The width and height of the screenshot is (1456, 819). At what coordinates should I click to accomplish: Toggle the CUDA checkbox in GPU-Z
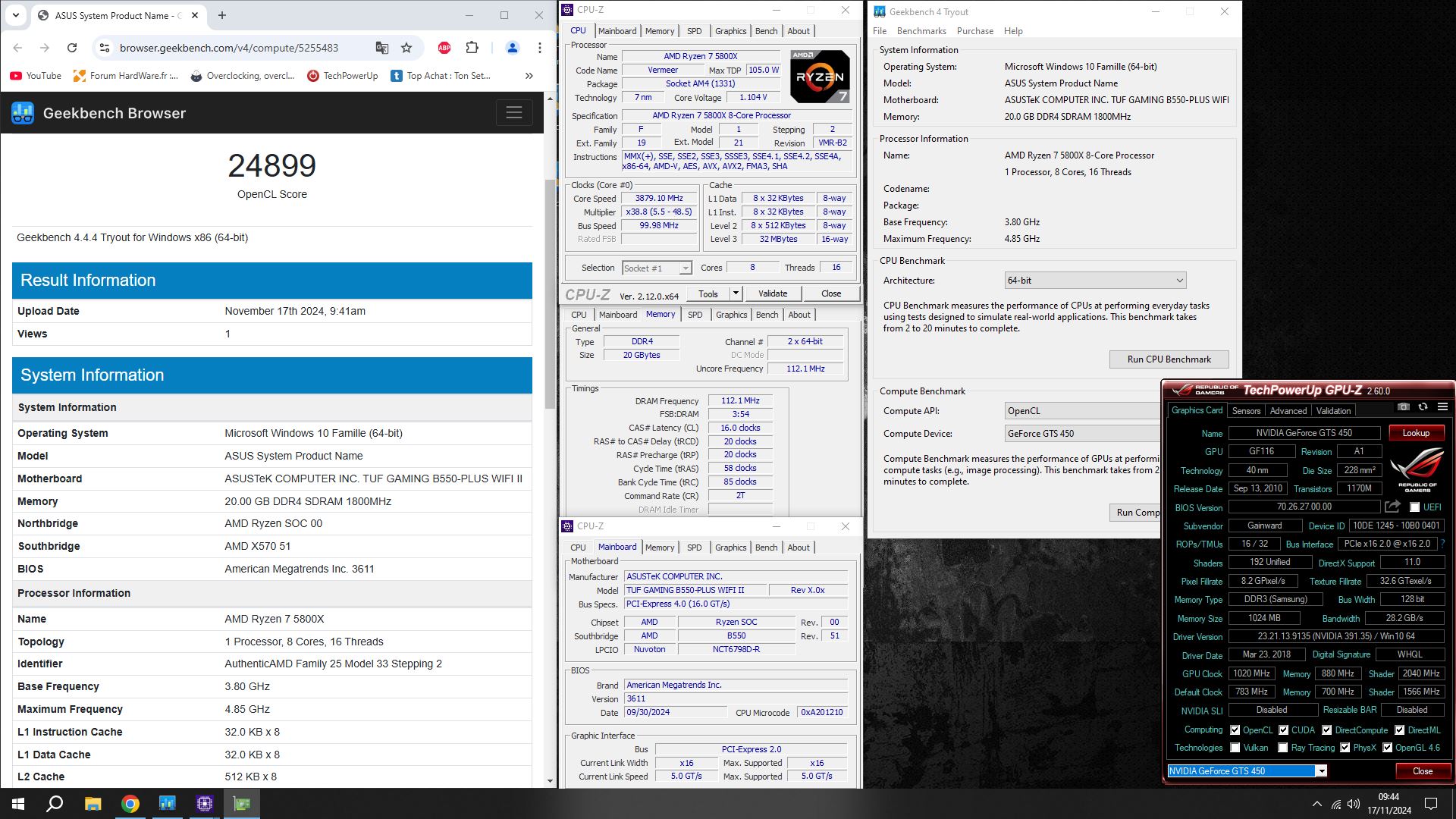point(1283,730)
